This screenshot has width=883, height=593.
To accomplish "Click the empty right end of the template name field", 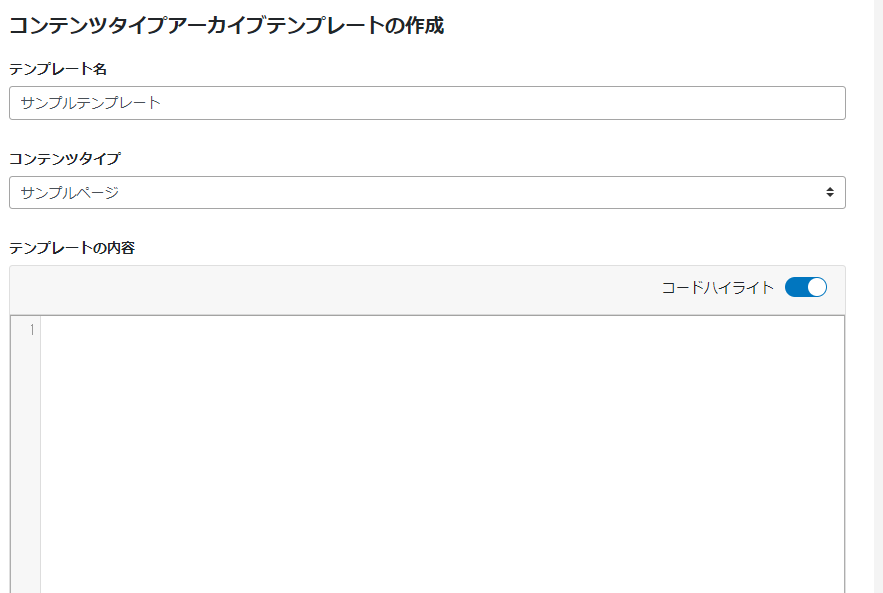I will tap(732, 103).
